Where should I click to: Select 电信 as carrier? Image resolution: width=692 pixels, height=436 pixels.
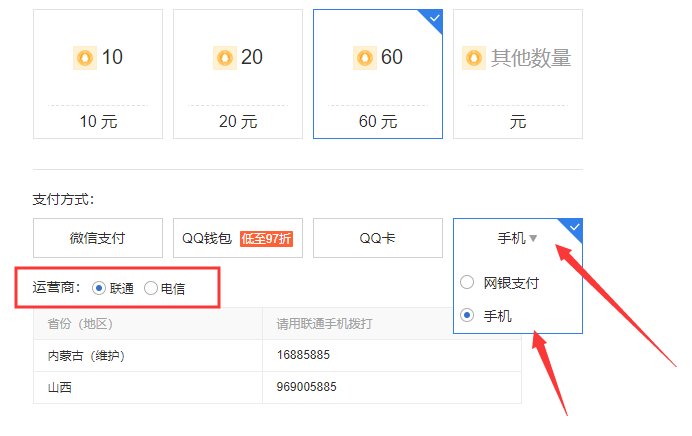tap(150, 288)
